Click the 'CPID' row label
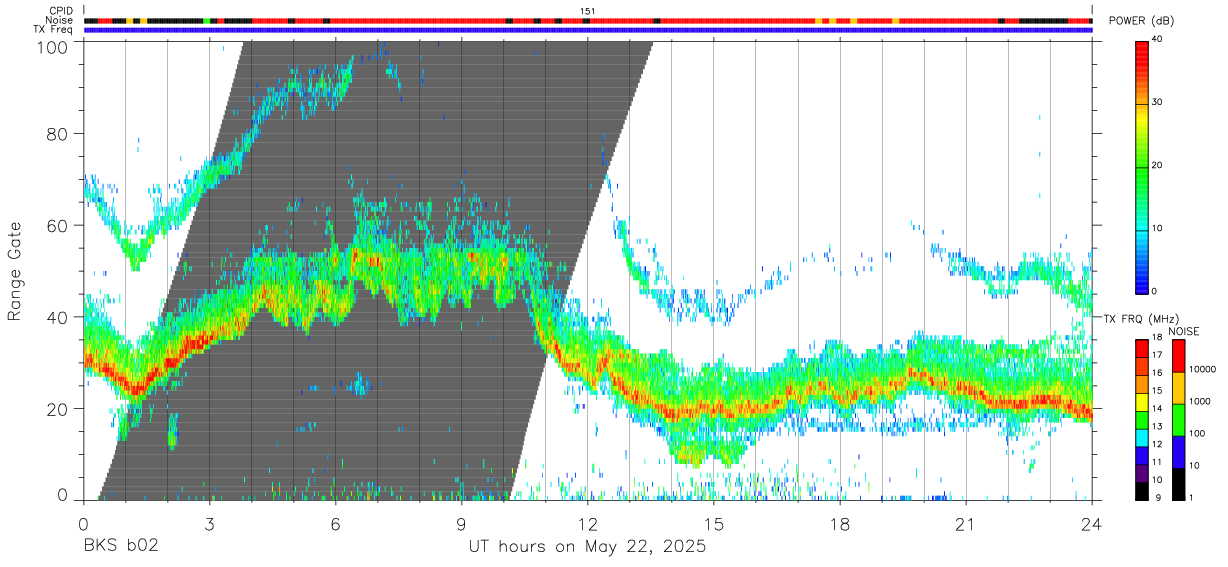 click(60, 11)
